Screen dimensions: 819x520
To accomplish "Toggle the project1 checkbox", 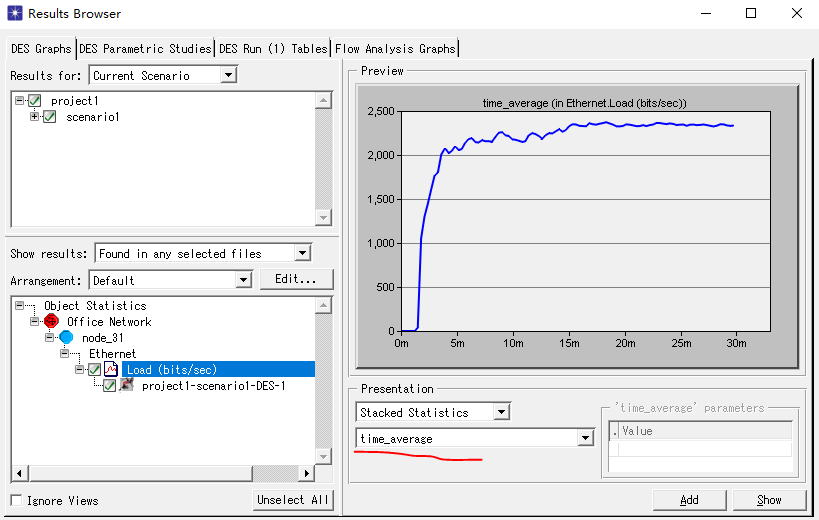I will click(x=34, y=100).
